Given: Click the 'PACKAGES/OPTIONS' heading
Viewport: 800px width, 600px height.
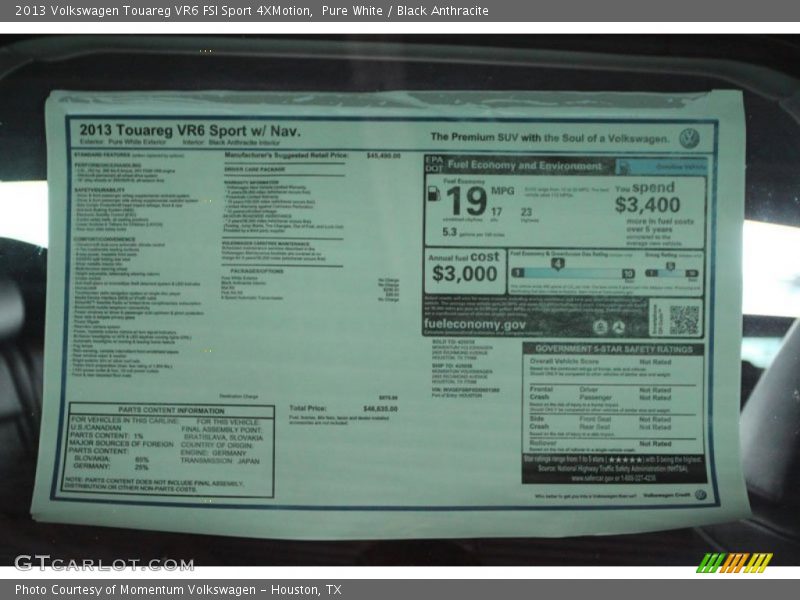Looking at the screenshot, I should point(257,271).
